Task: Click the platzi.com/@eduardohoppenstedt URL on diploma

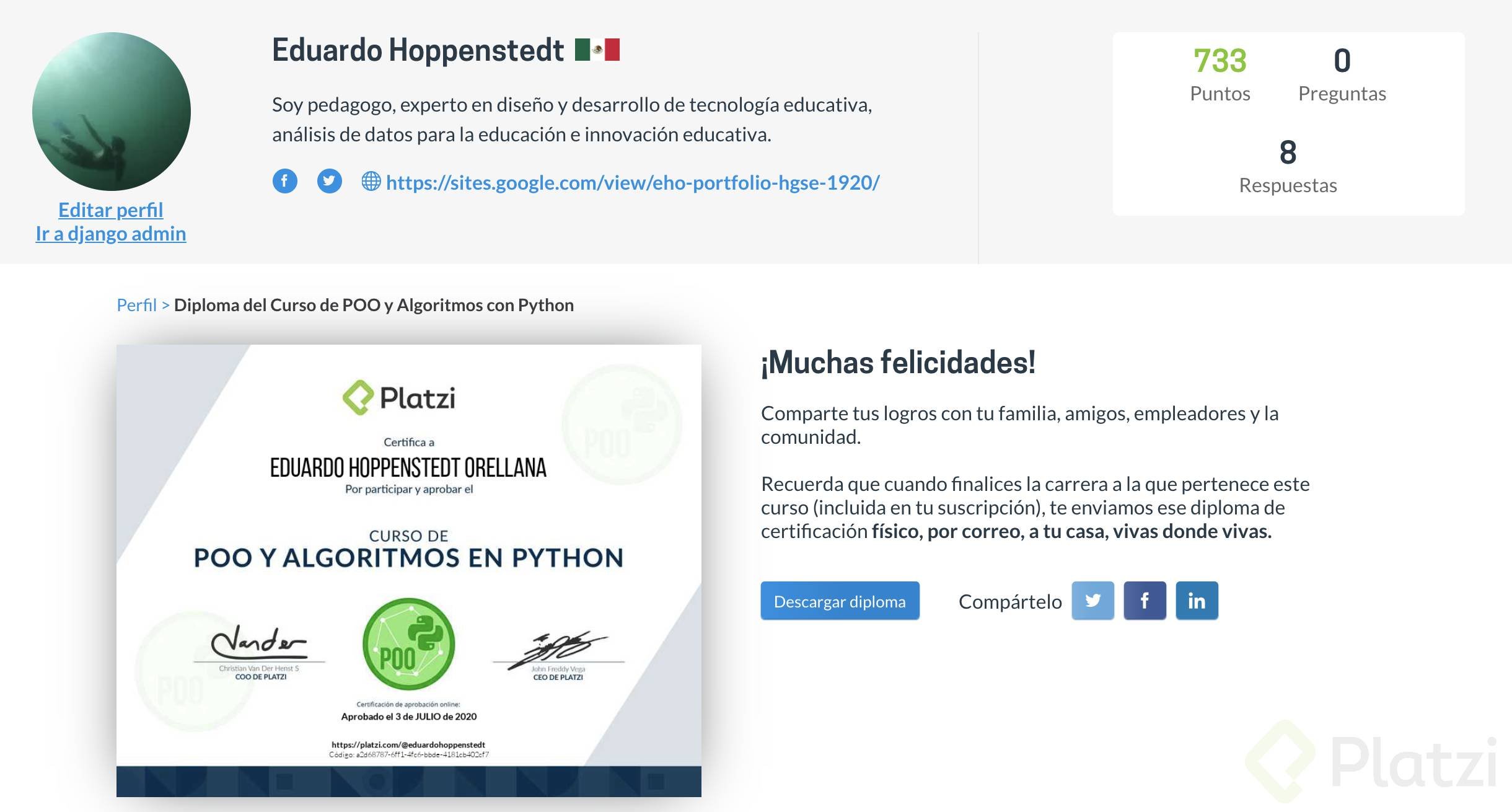Action: (408, 744)
